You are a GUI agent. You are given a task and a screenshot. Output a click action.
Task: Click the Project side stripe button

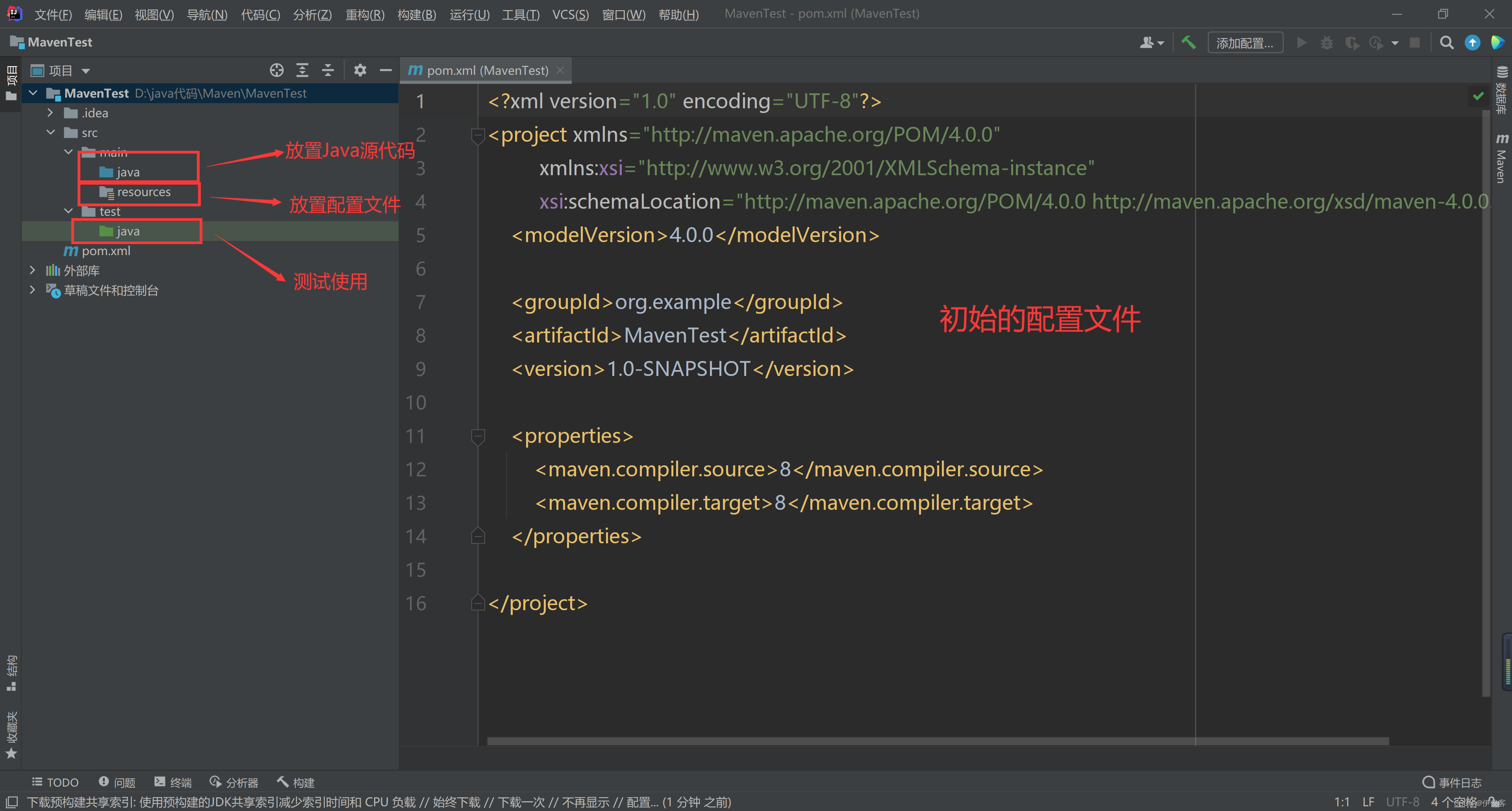tap(11, 83)
